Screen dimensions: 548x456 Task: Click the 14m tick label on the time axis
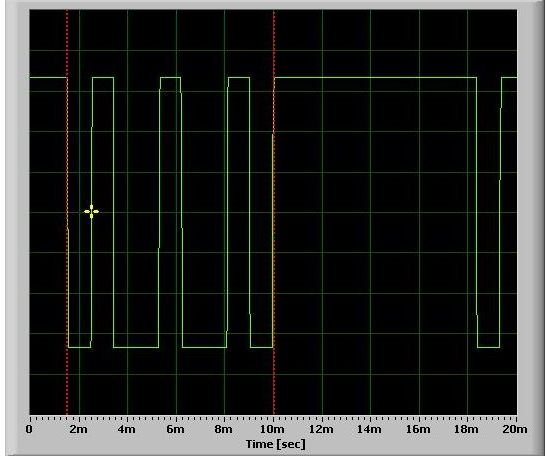[x=369, y=429]
